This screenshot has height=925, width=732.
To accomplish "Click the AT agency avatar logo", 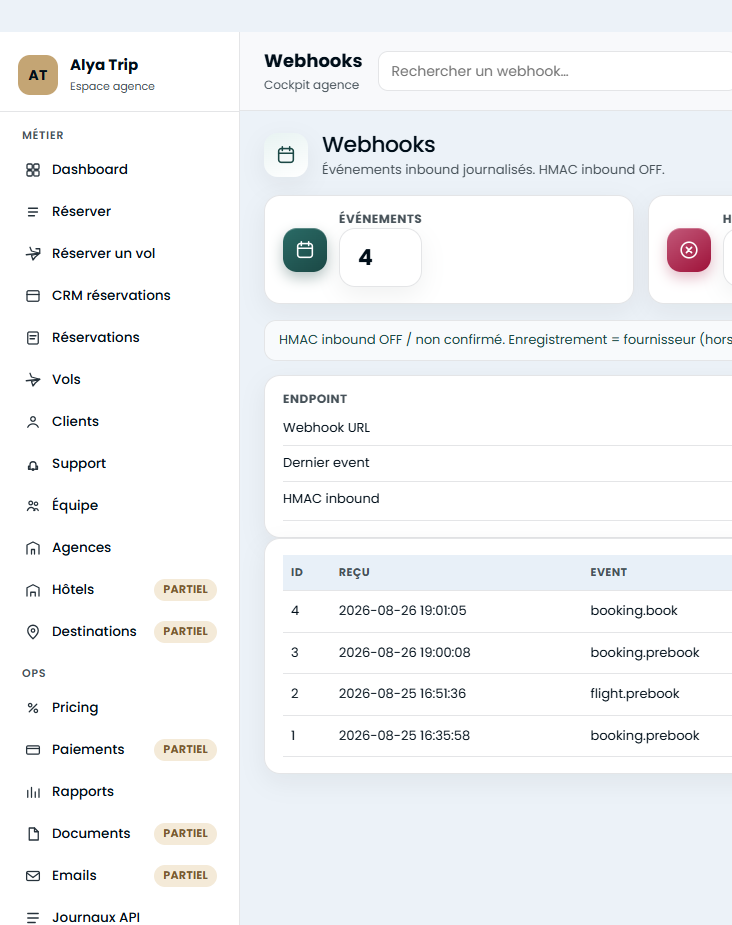I will tap(38, 75).
